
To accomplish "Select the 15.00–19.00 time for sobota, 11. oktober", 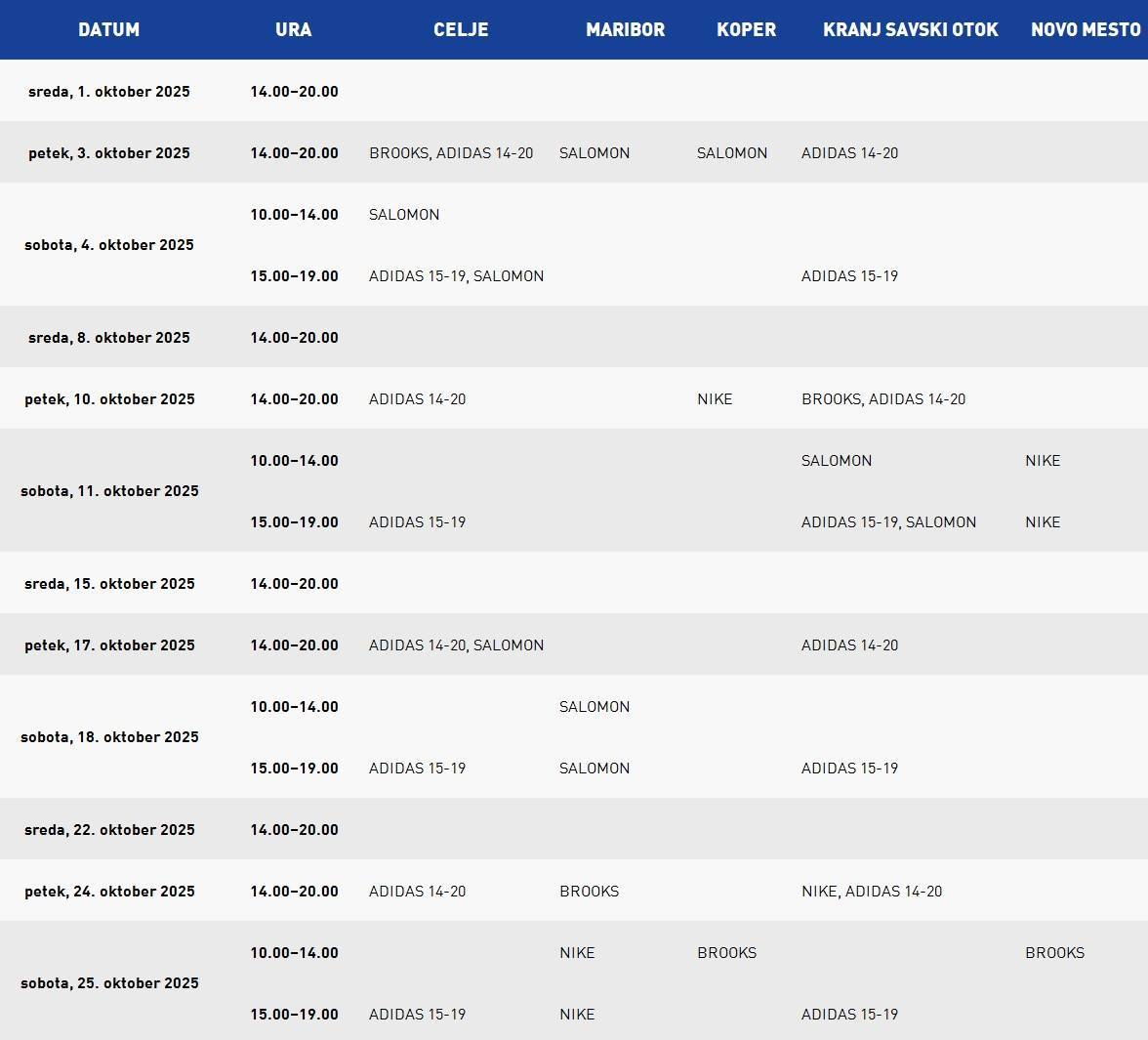I will tap(295, 522).
